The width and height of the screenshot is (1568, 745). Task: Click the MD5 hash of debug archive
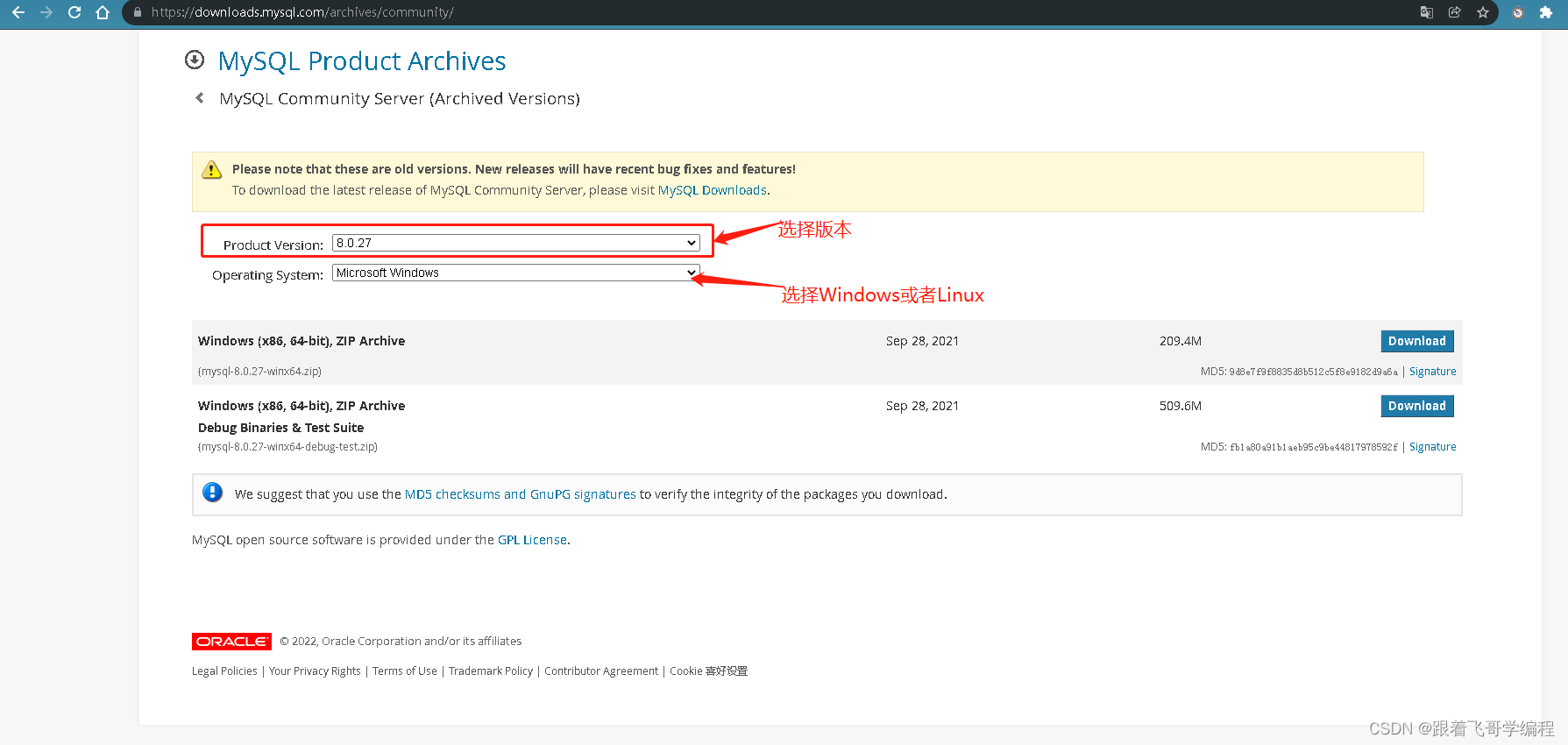point(1314,447)
